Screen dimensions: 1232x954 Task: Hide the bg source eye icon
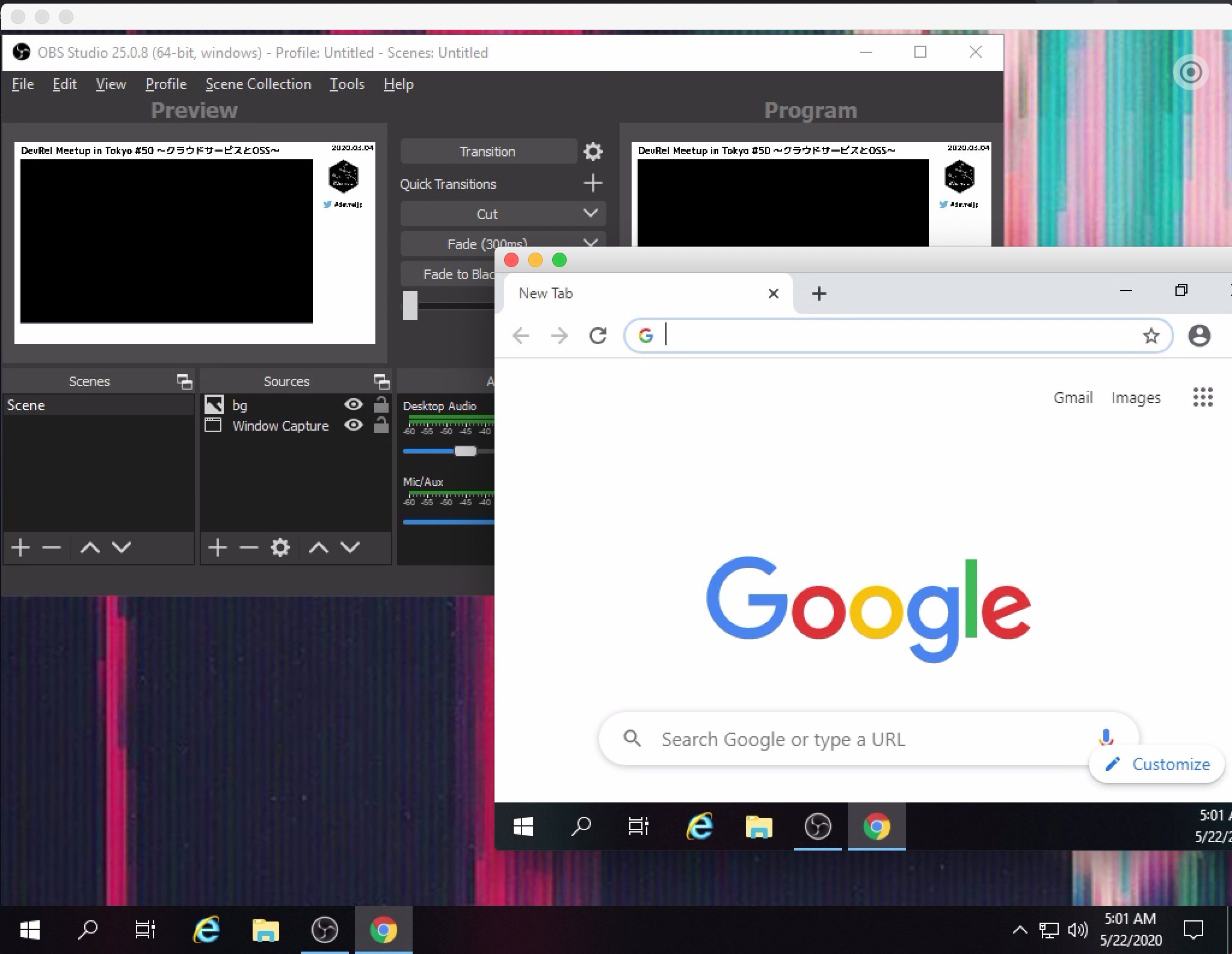pos(354,405)
